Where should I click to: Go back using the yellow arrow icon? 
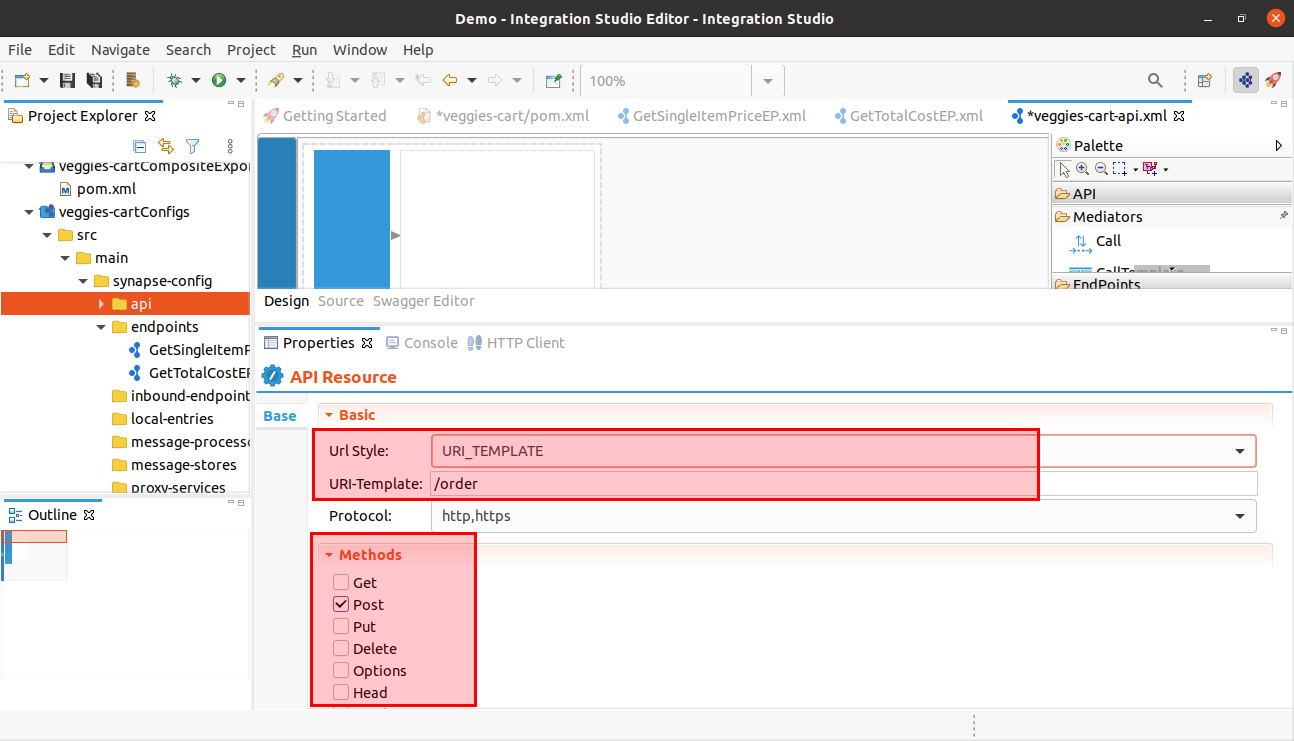(x=450, y=80)
